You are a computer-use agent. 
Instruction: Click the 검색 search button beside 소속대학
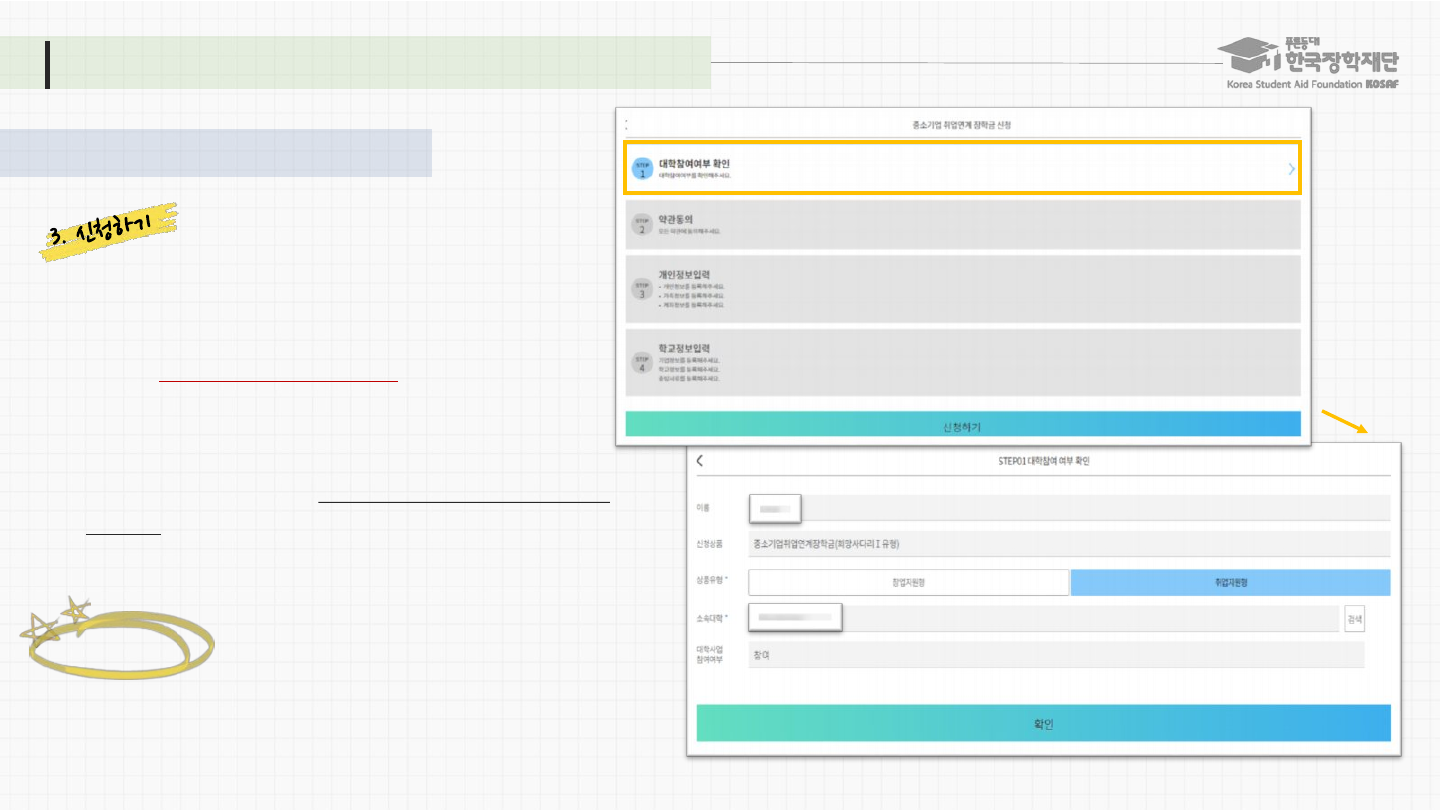tap(1354, 619)
